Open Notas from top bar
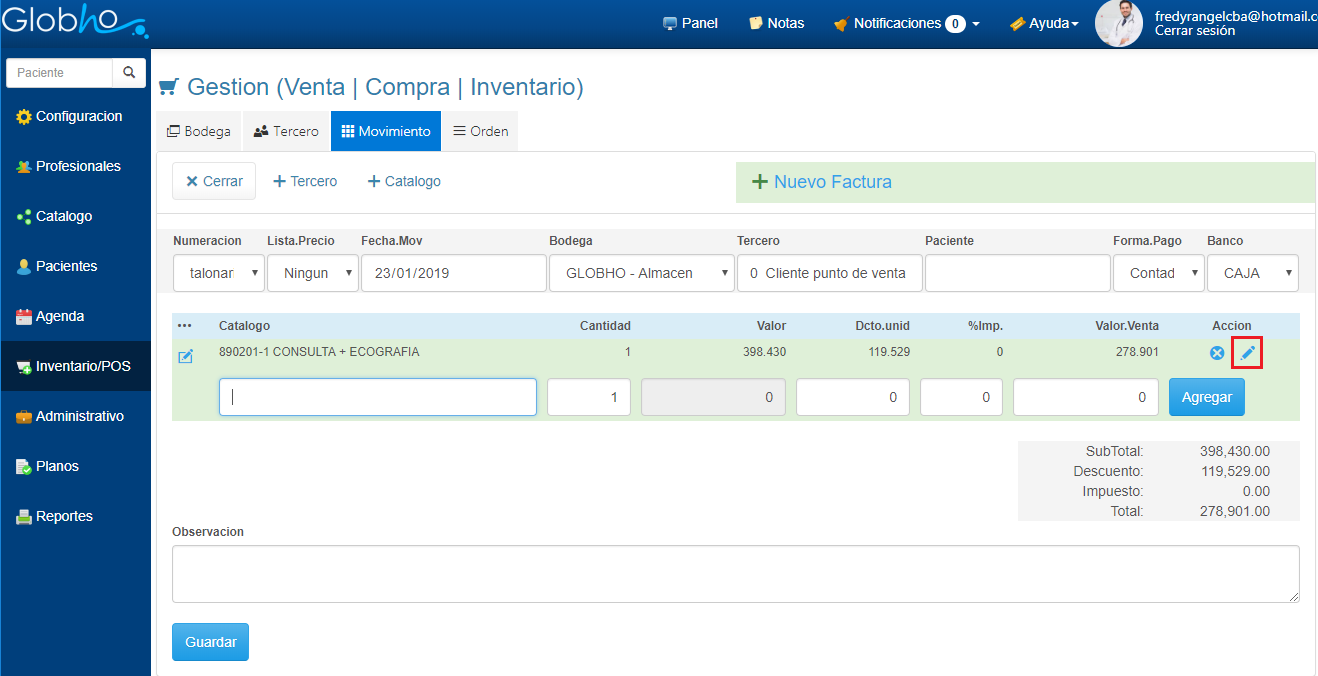 point(776,23)
